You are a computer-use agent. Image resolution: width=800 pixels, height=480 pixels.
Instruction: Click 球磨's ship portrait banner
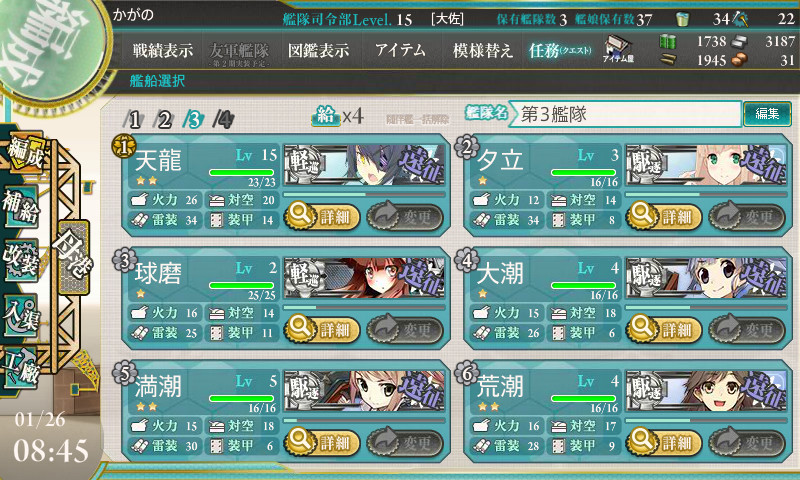pos(364,277)
